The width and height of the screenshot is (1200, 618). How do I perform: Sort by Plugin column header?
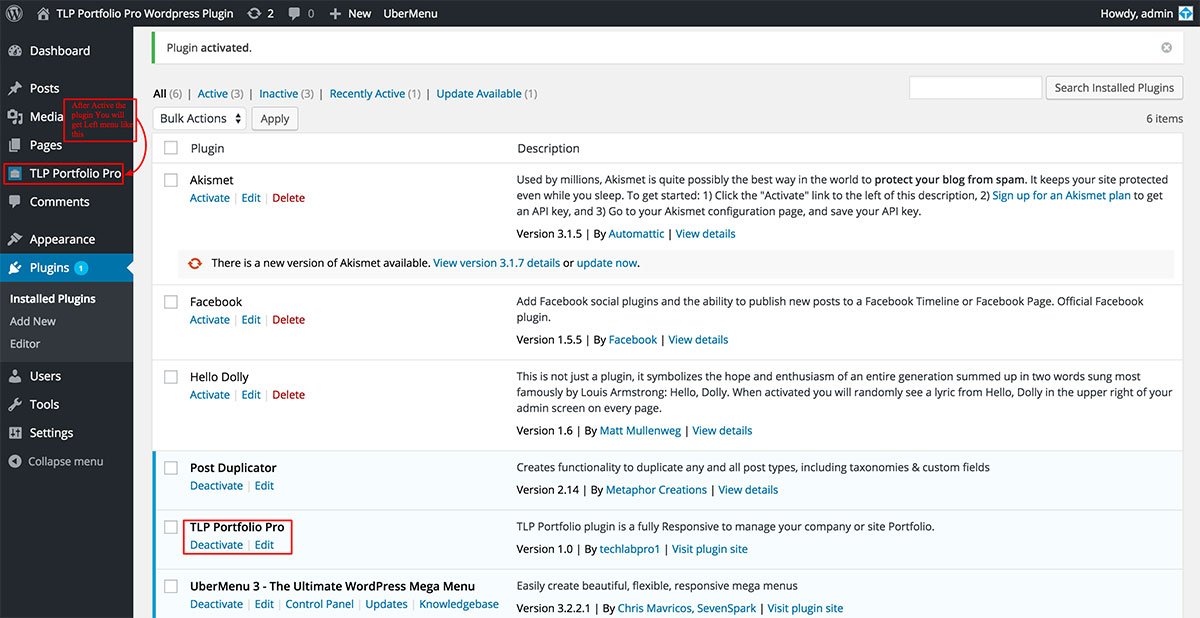[207, 148]
